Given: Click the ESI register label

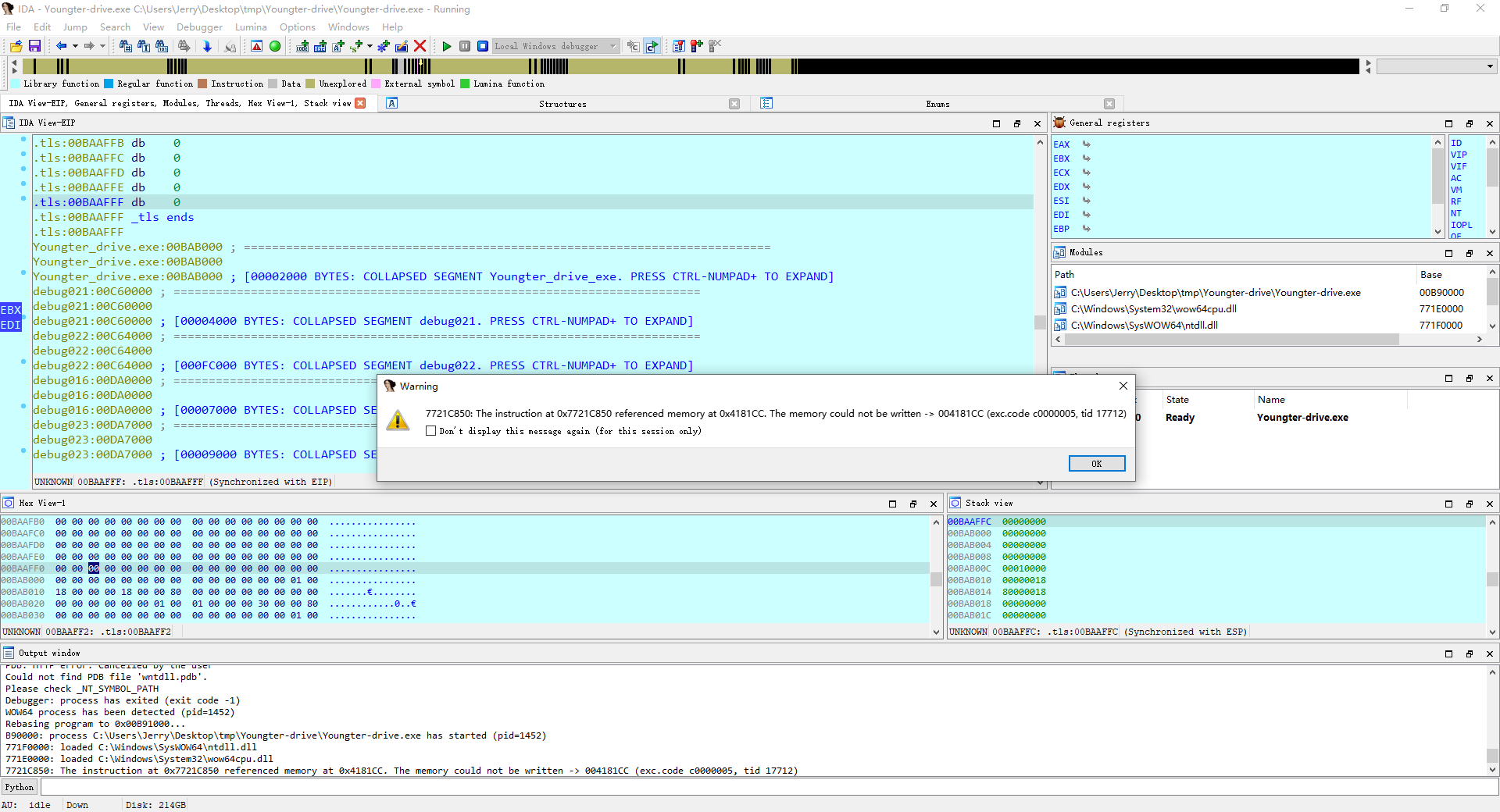Looking at the screenshot, I should 1061,201.
